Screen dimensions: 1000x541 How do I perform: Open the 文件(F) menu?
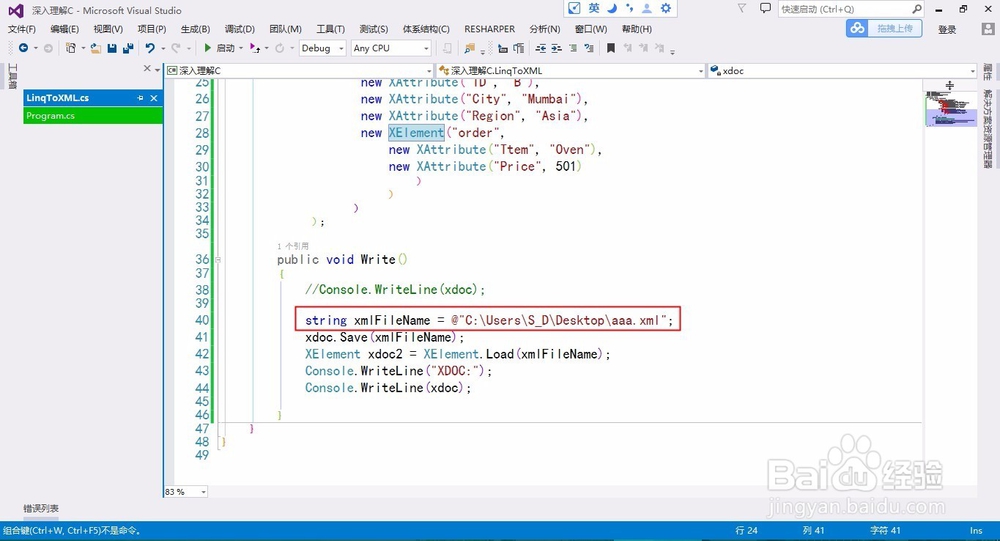[x=22, y=29]
